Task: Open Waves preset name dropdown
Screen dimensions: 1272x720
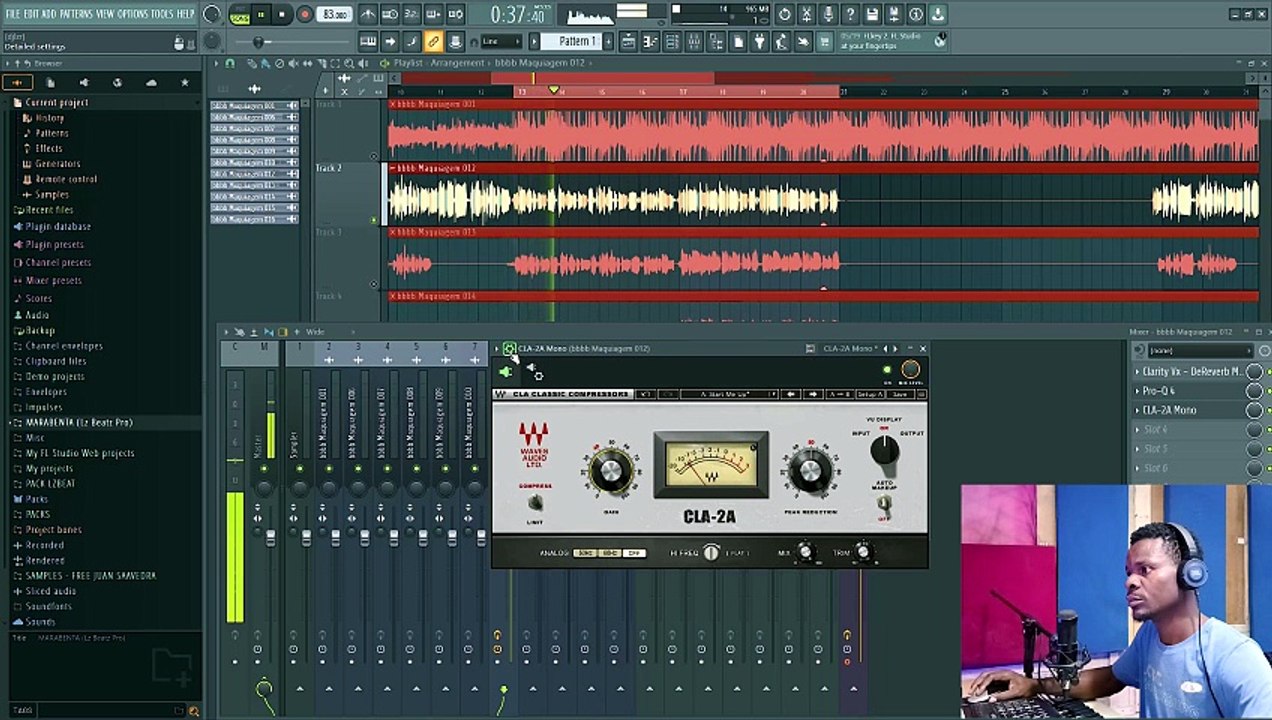Action: pos(730,395)
